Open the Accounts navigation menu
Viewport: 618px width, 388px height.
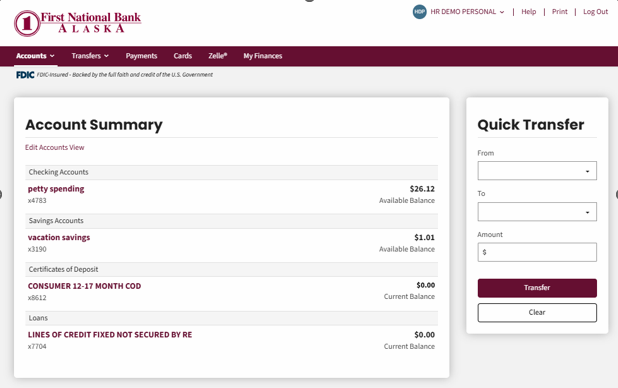coord(35,56)
